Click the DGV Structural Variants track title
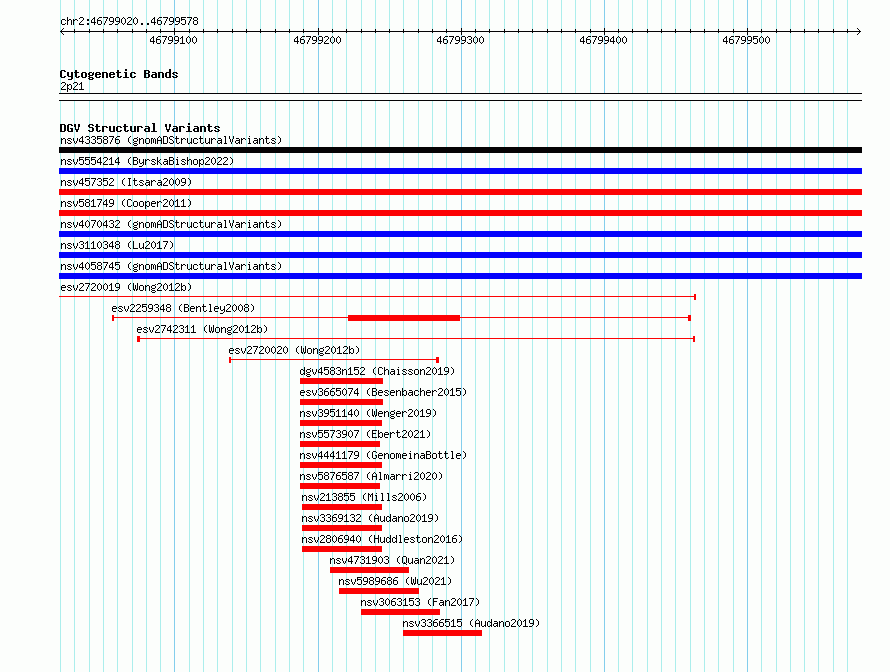Viewport: 890px width, 672px height. 140,128
